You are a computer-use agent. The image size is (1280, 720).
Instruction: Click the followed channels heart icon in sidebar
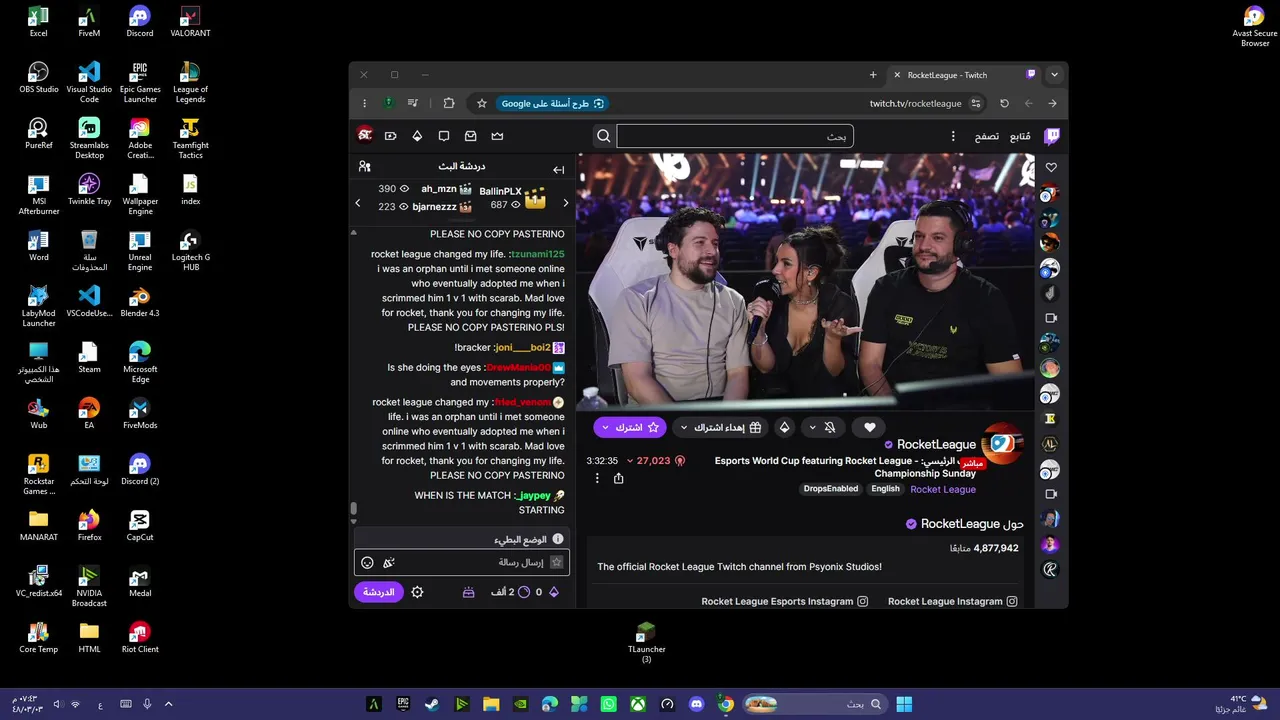point(1051,168)
